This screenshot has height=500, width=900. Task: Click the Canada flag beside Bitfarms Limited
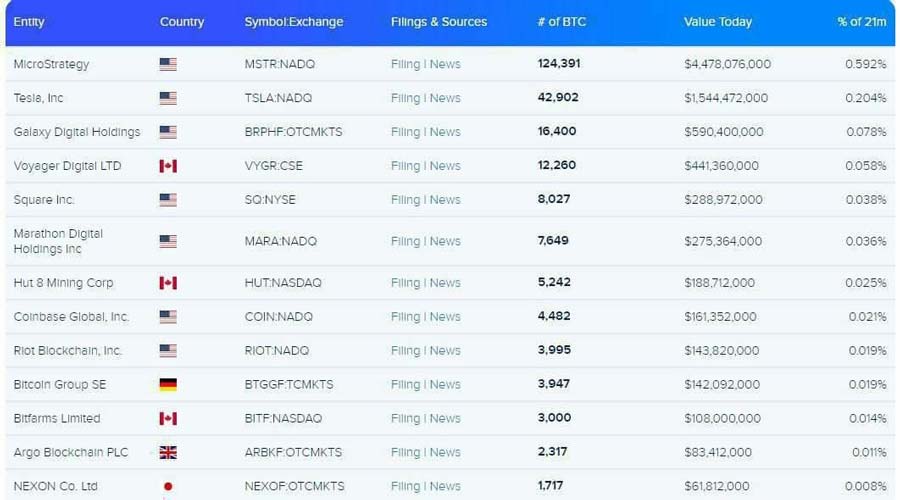pyautogui.click(x=168, y=419)
